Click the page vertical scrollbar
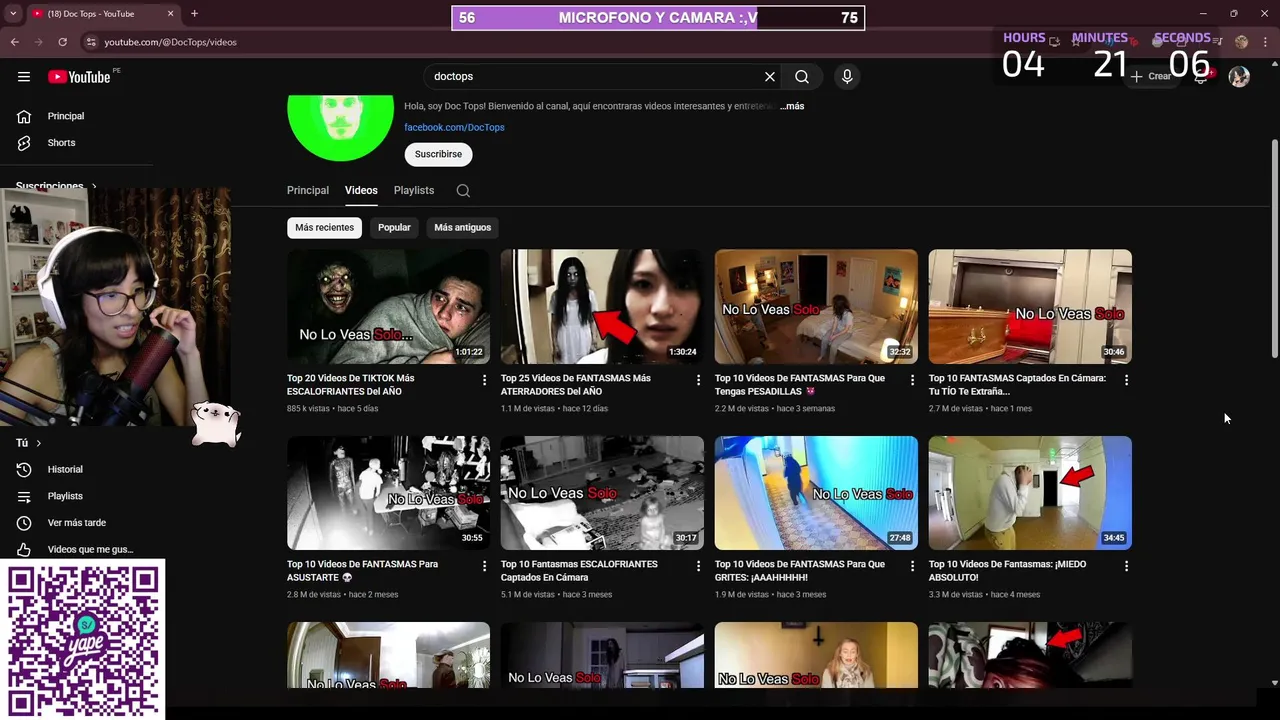Image resolution: width=1280 pixels, height=720 pixels. tap(1274, 248)
